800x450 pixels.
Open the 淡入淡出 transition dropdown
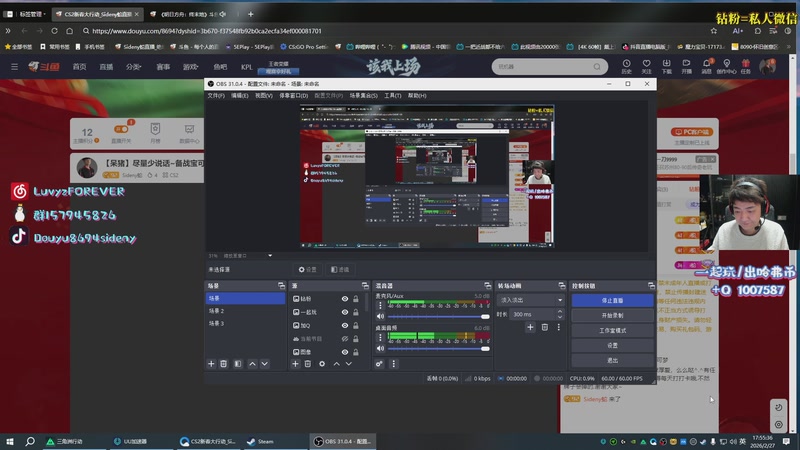click(531, 300)
